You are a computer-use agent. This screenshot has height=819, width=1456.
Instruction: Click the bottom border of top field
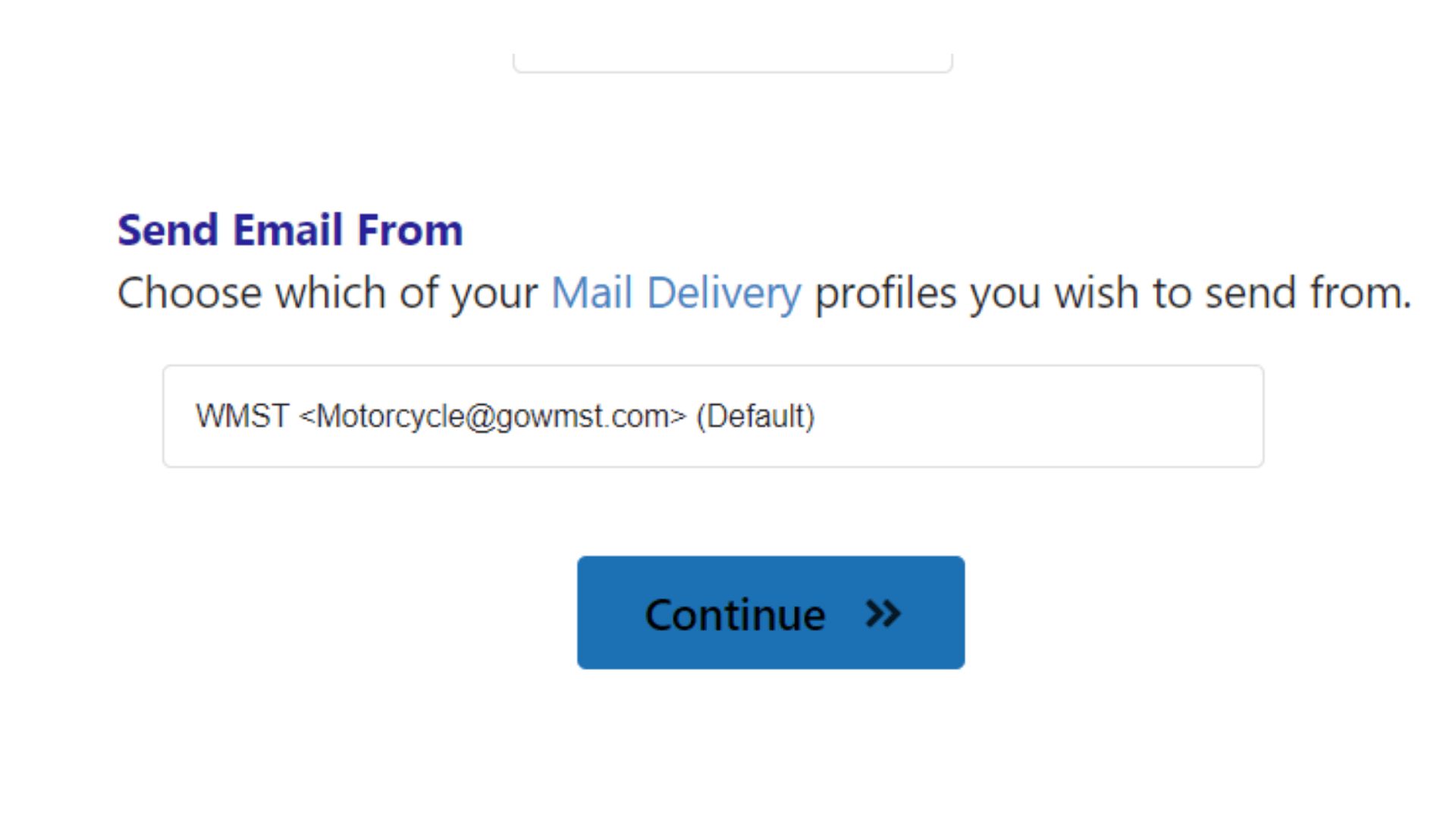pyautogui.click(x=733, y=71)
